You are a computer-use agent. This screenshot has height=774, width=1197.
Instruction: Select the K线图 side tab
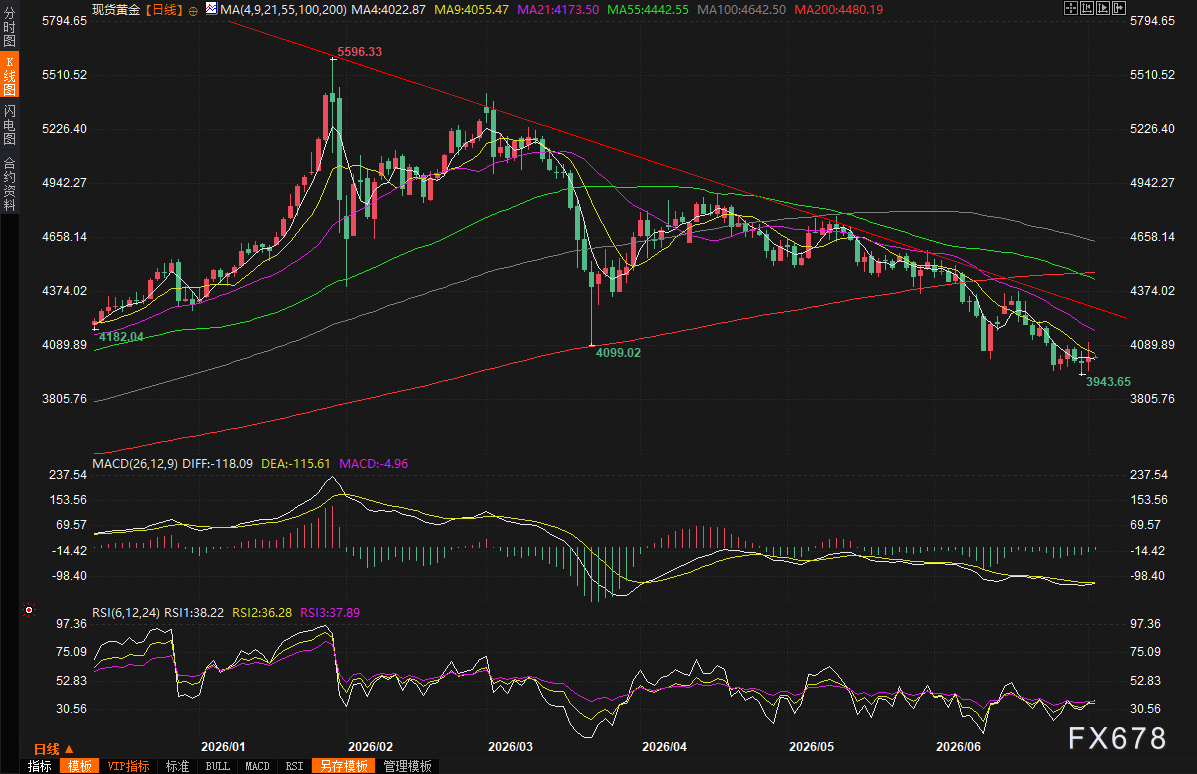[x=10, y=76]
